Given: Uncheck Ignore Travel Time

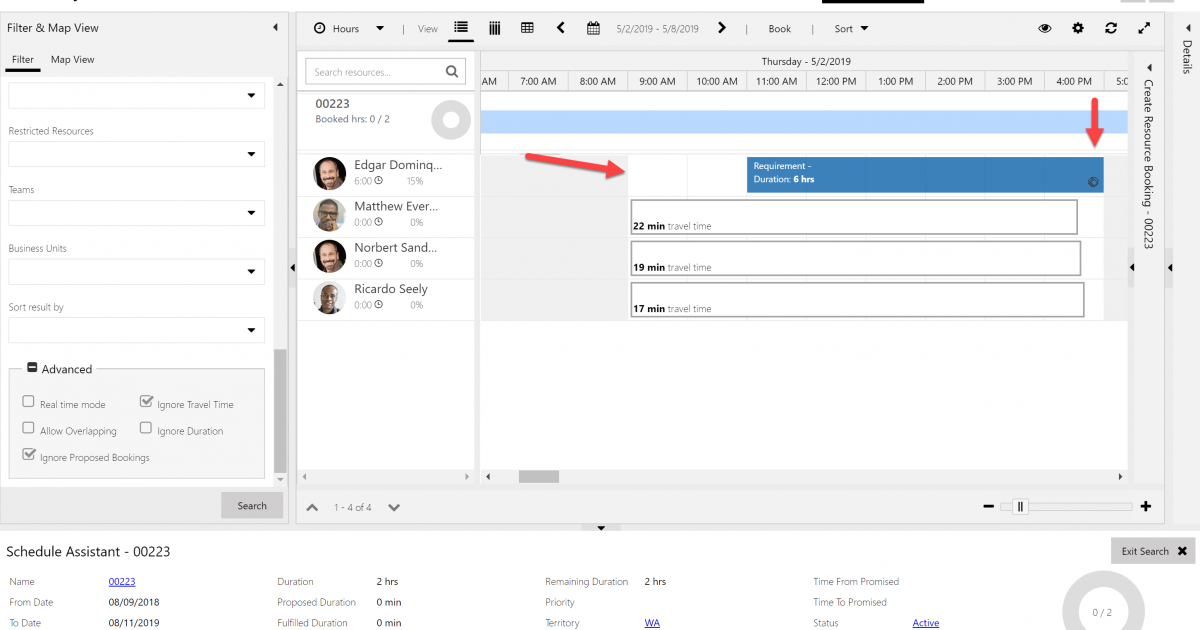Looking at the screenshot, I should [x=146, y=403].
